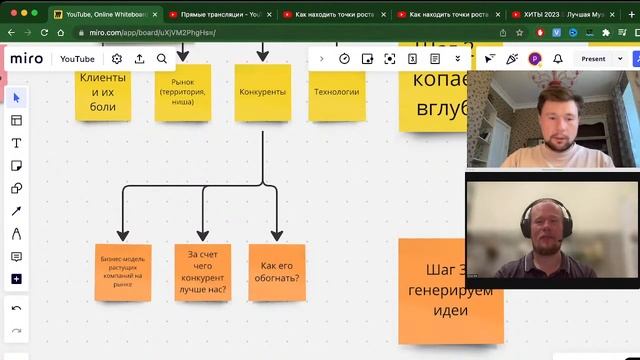
Task: Bookmark this page with star icon
Action: [x=519, y=33]
